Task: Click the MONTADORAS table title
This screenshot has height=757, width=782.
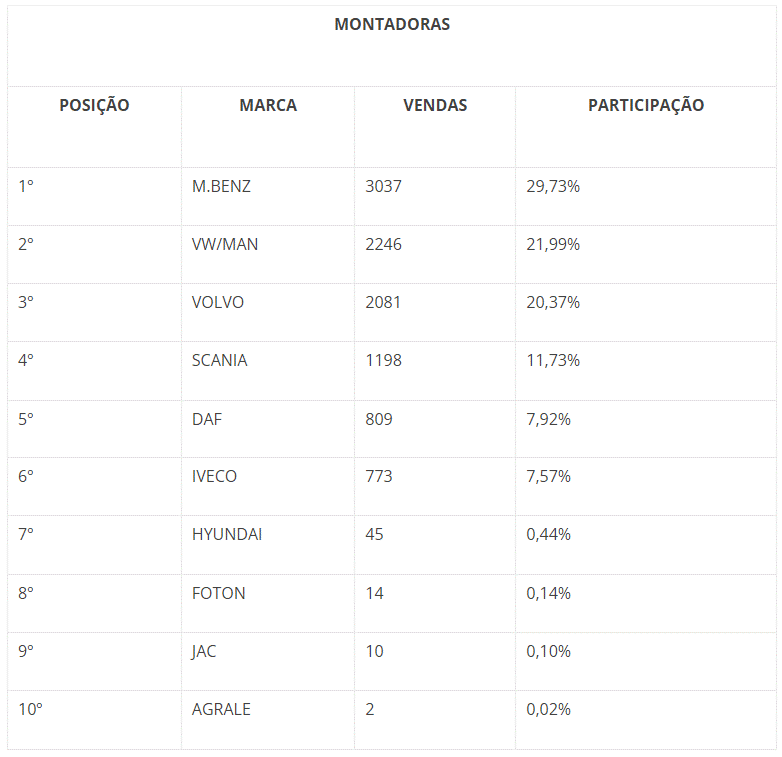Action: (x=392, y=25)
